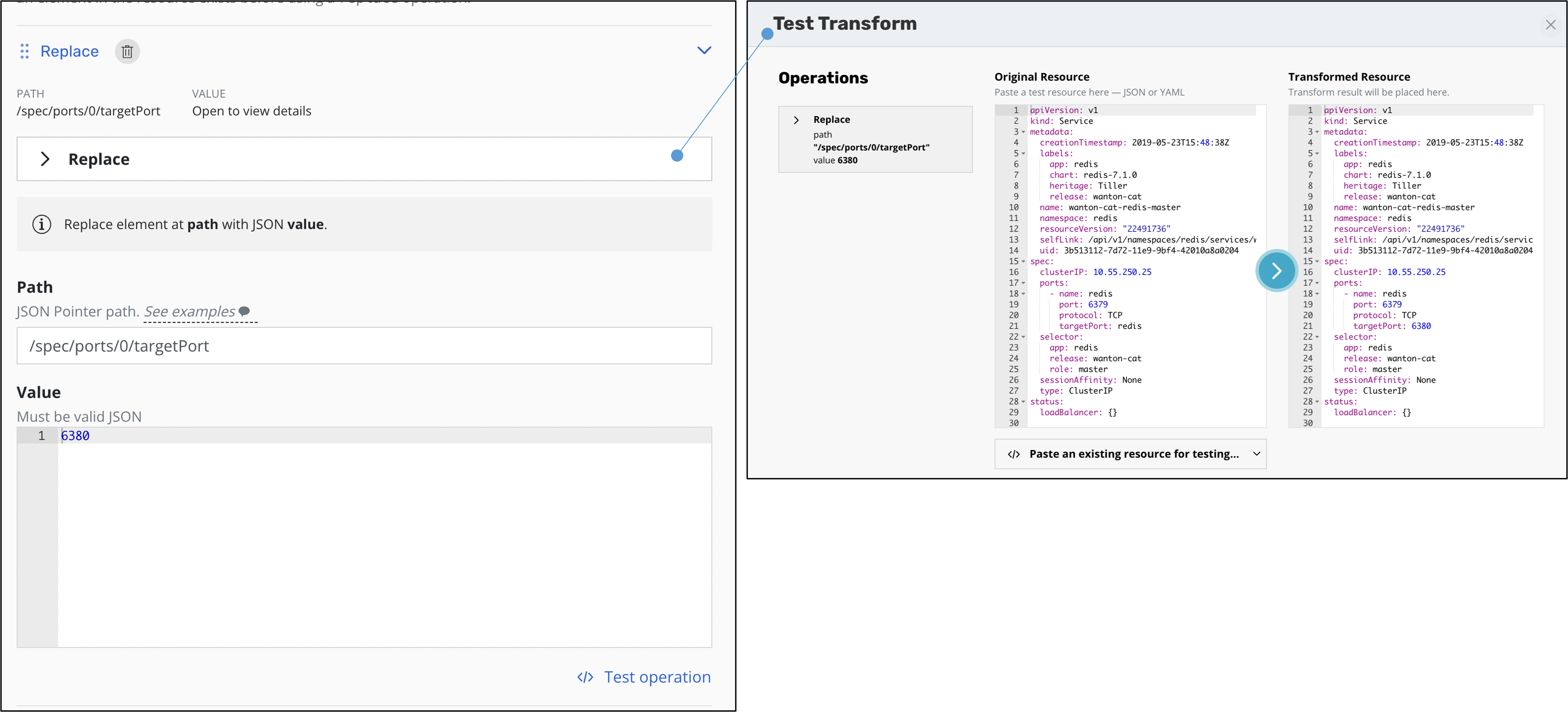Open the Paste an existing resource dropdown
This screenshot has width=1568, height=712.
(1130, 454)
